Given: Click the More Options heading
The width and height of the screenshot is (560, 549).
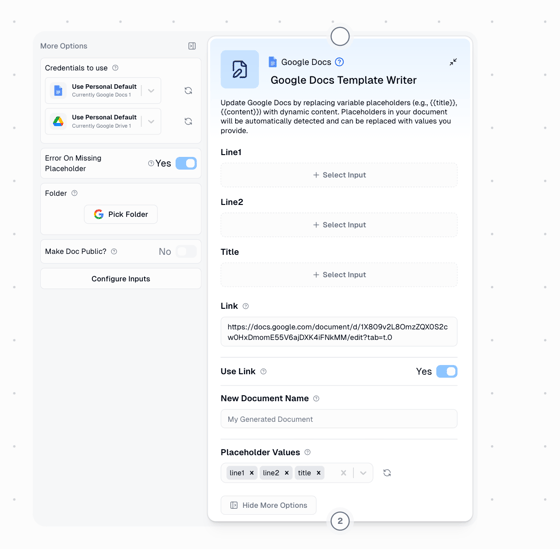Looking at the screenshot, I should pyautogui.click(x=64, y=46).
